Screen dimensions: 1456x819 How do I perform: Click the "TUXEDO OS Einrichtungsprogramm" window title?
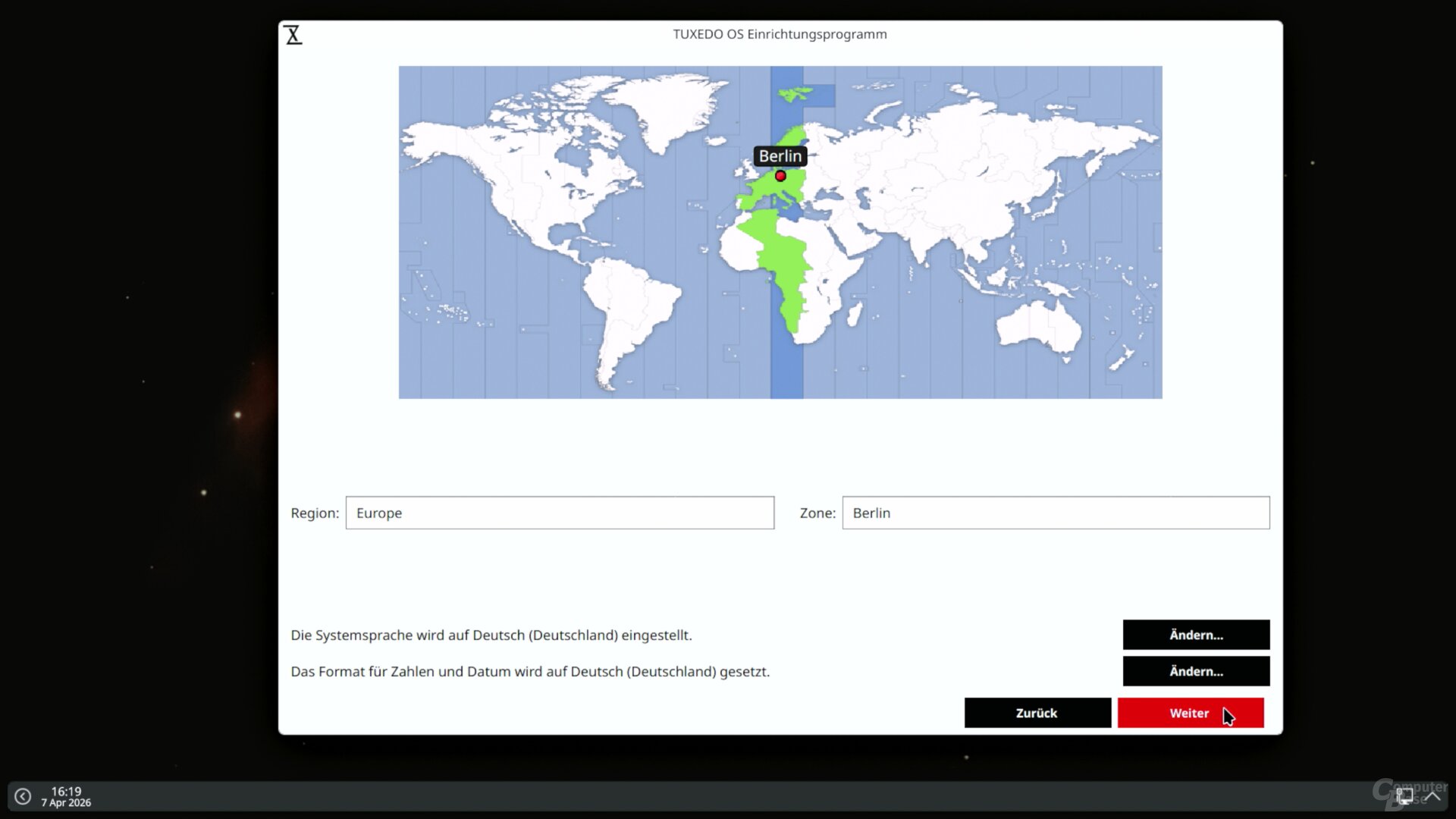tap(780, 34)
